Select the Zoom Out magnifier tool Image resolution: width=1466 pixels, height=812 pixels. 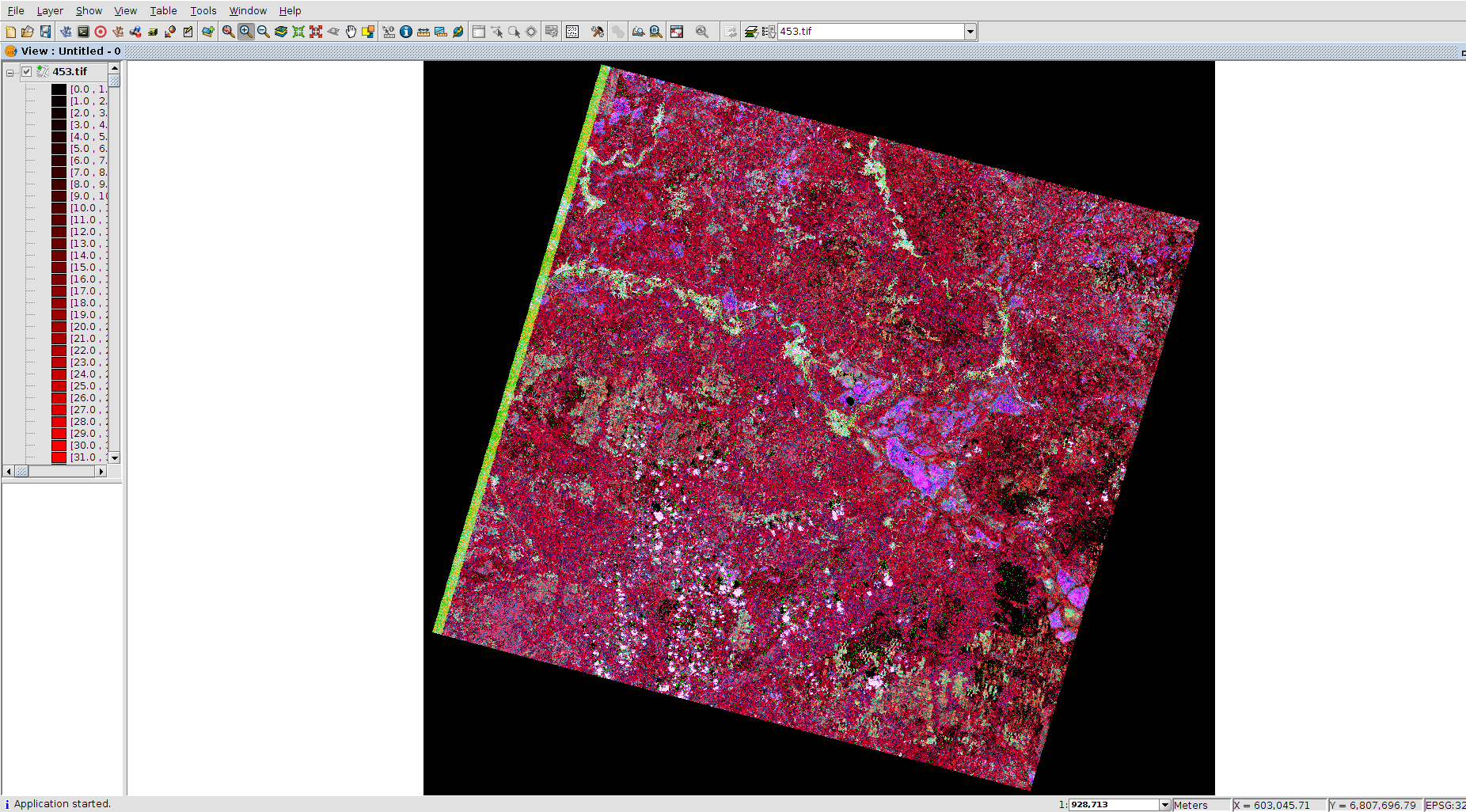(264, 32)
